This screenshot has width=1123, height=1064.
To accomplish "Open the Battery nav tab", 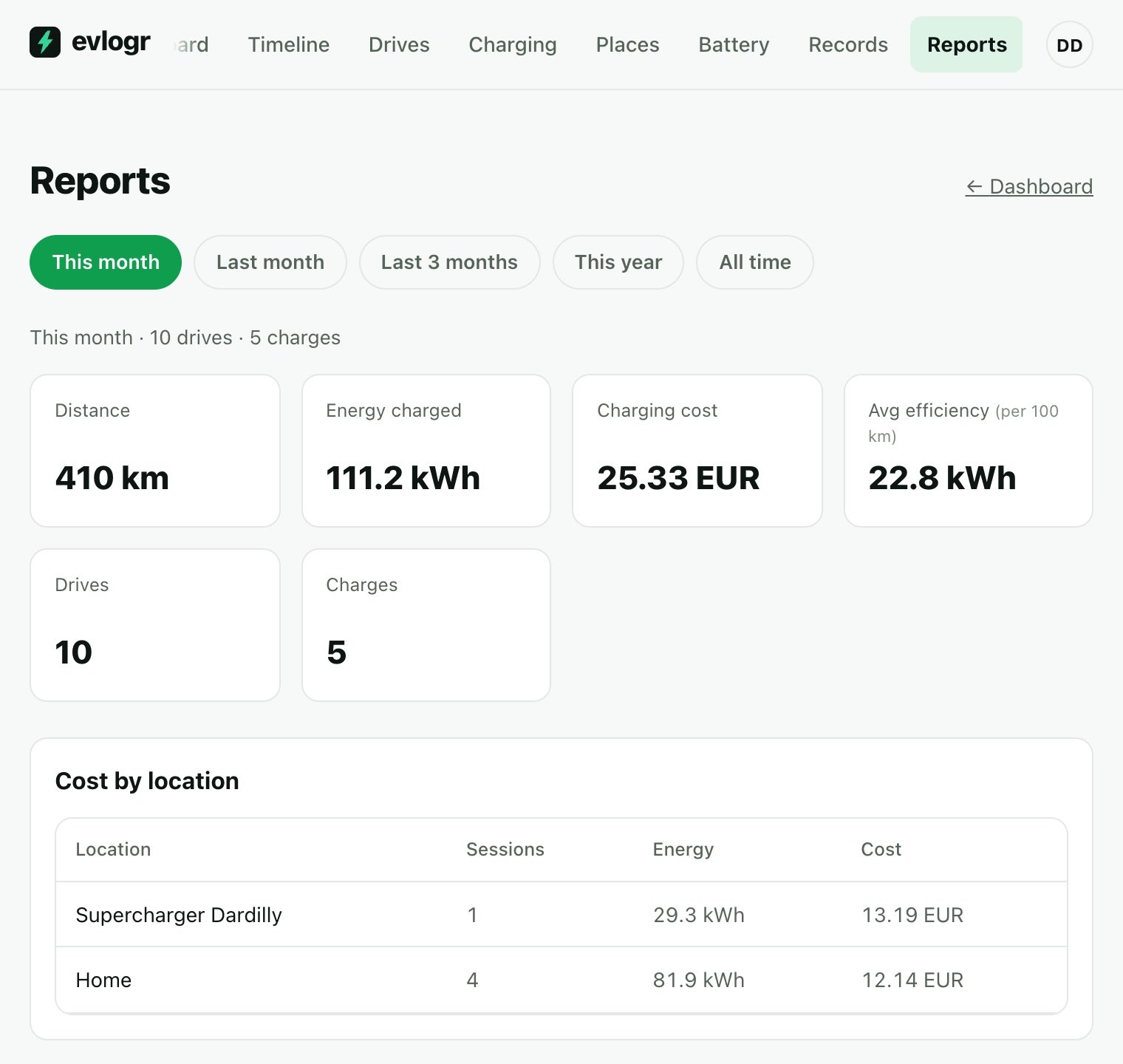I will pyautogui.click(x=734, y=44).
